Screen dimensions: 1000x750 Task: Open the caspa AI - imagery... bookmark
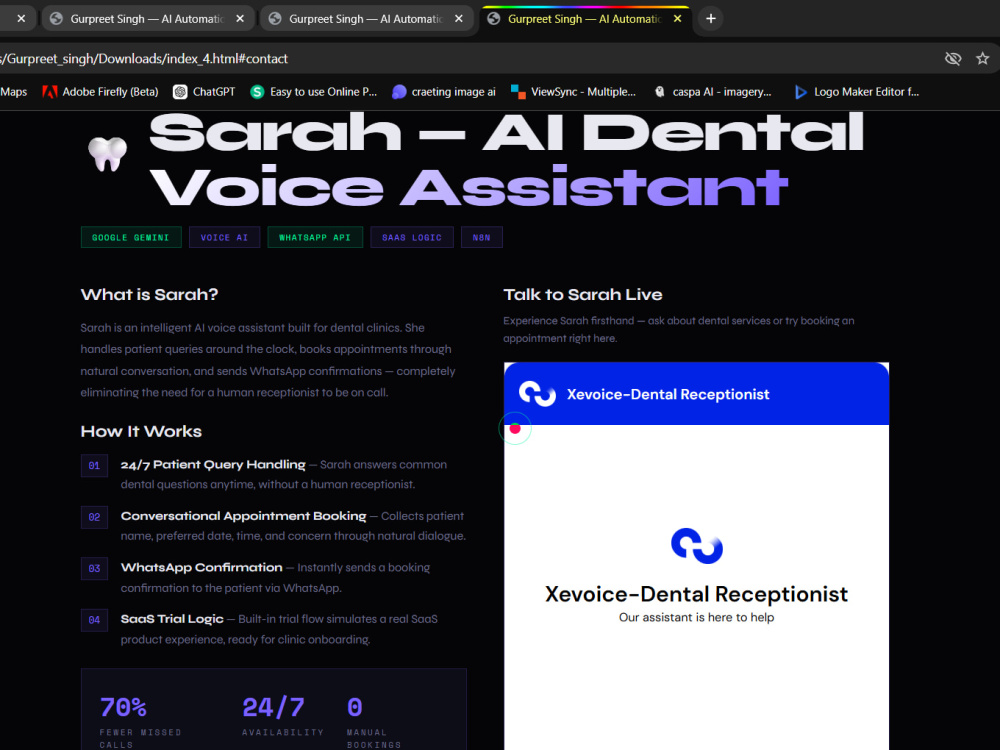click(x=713, y=92)
